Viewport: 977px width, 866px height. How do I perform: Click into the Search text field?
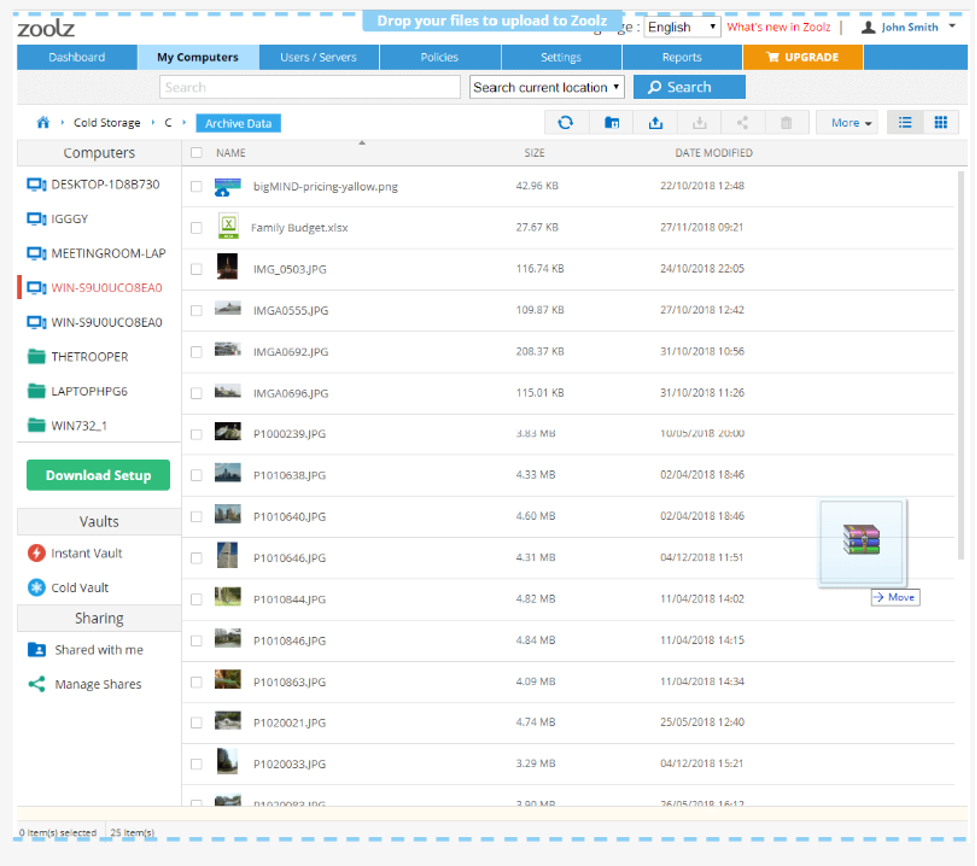pos(310,87)
